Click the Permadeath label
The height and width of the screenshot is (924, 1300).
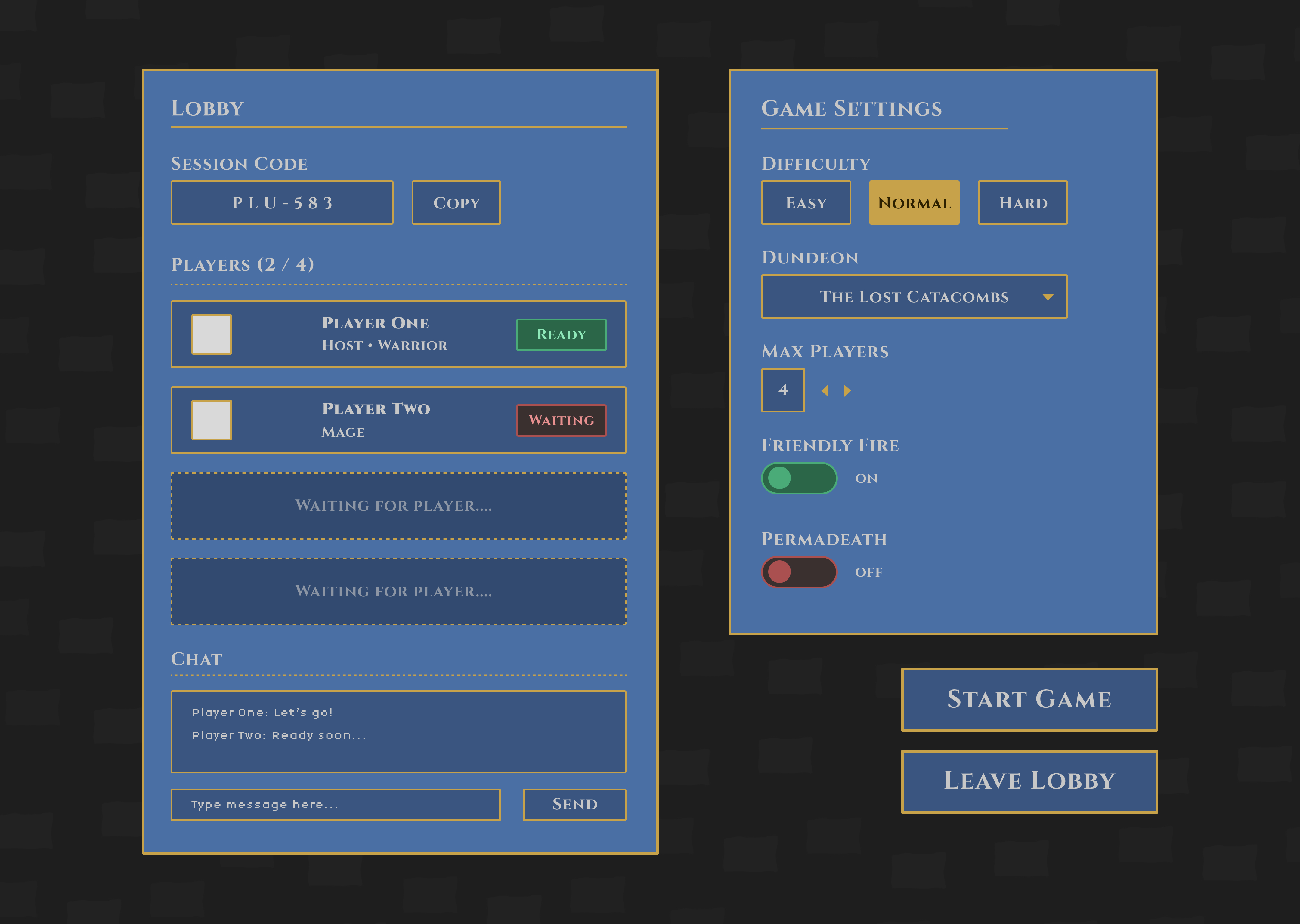click(824, 539)
